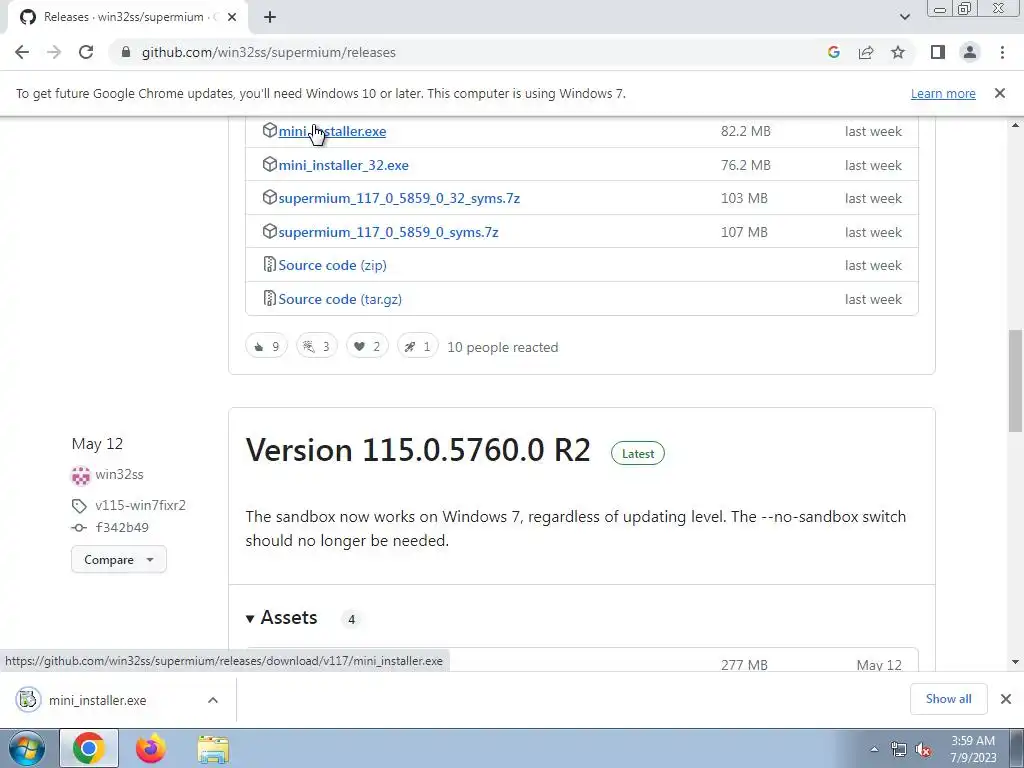Click zip file icon beside Source code (zip)
1024x768 pixels.
[269, 264]
